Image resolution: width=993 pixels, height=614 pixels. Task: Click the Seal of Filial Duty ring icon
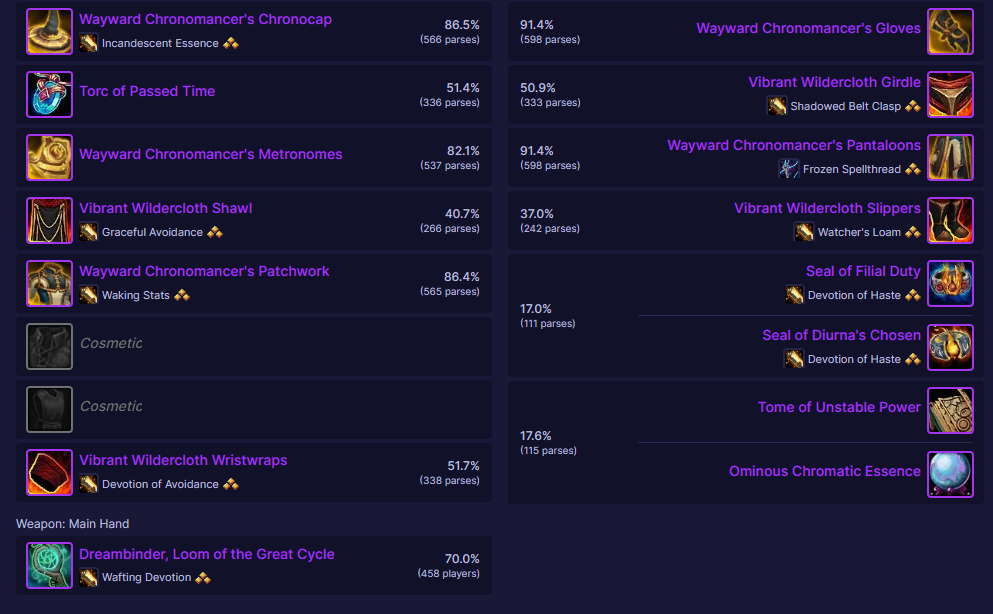pyautogui.click(x=950, y=283)
